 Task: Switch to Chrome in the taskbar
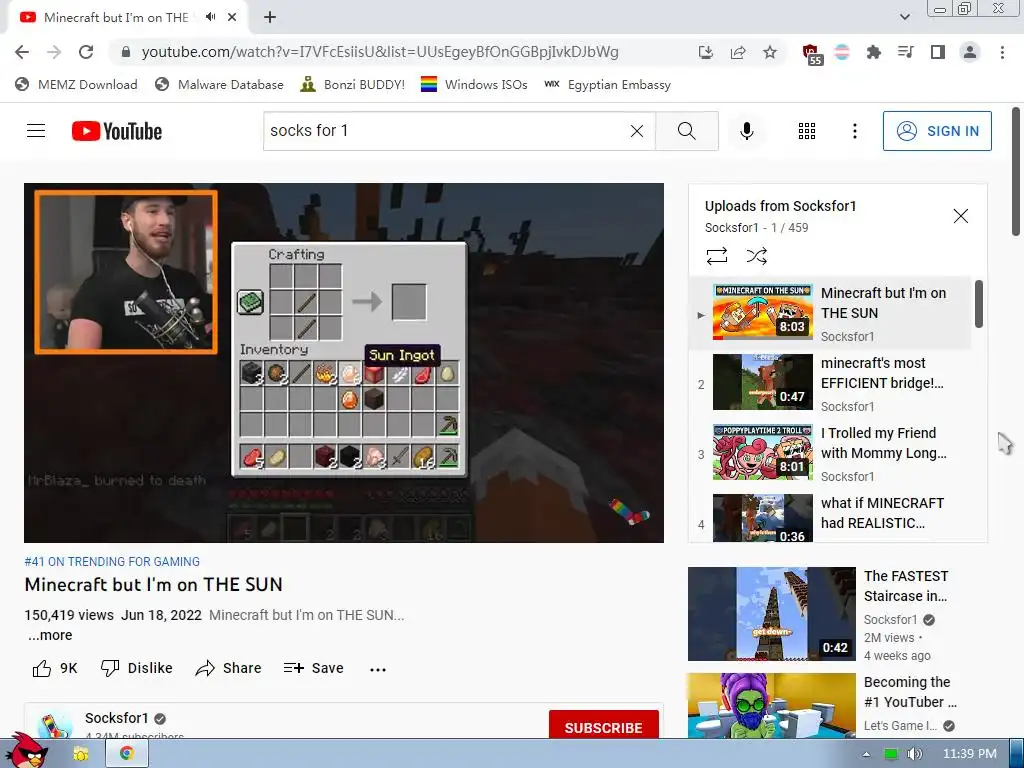pyautogui.click(x=127, y=754)
